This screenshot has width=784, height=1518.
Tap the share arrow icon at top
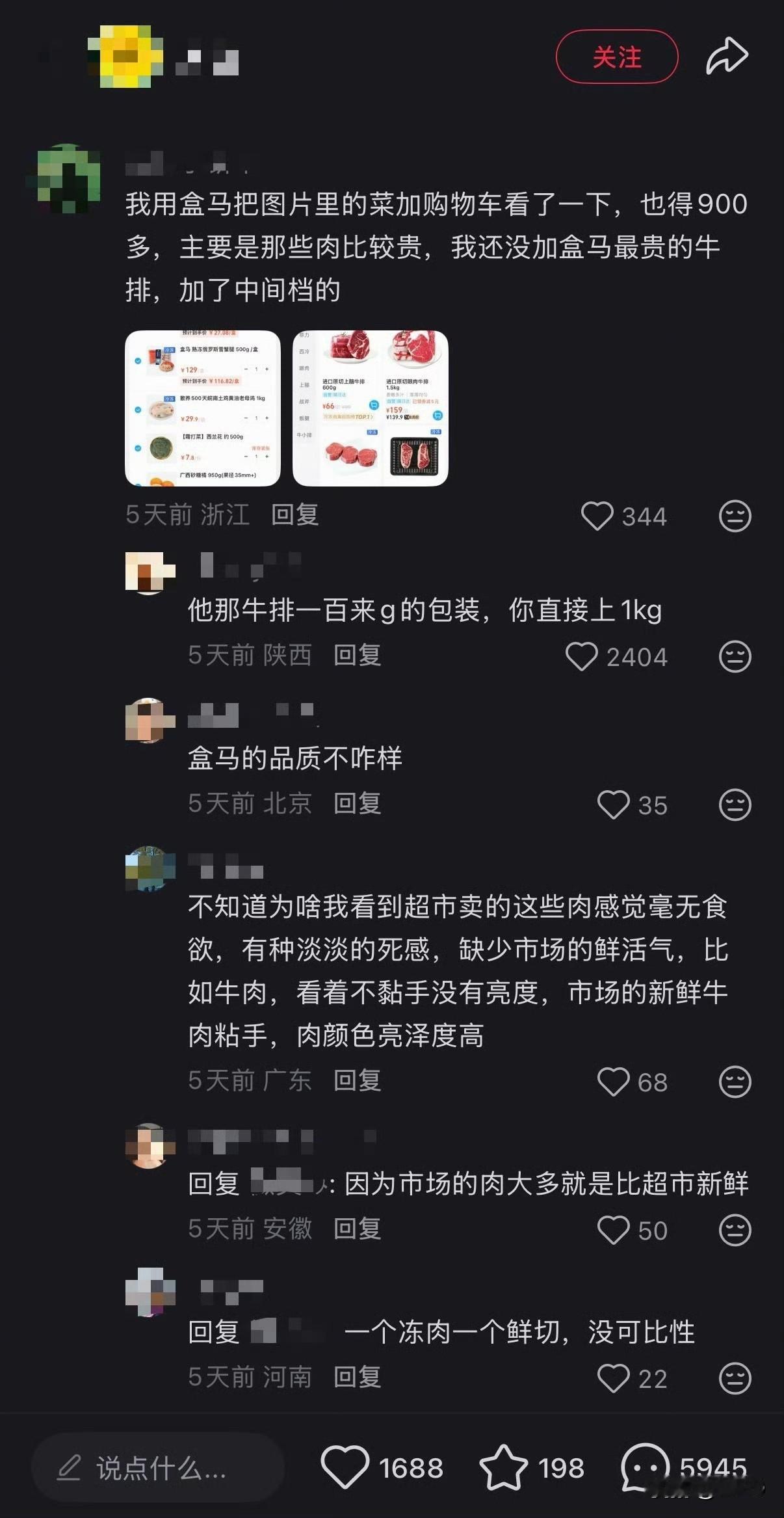point(727,57)
